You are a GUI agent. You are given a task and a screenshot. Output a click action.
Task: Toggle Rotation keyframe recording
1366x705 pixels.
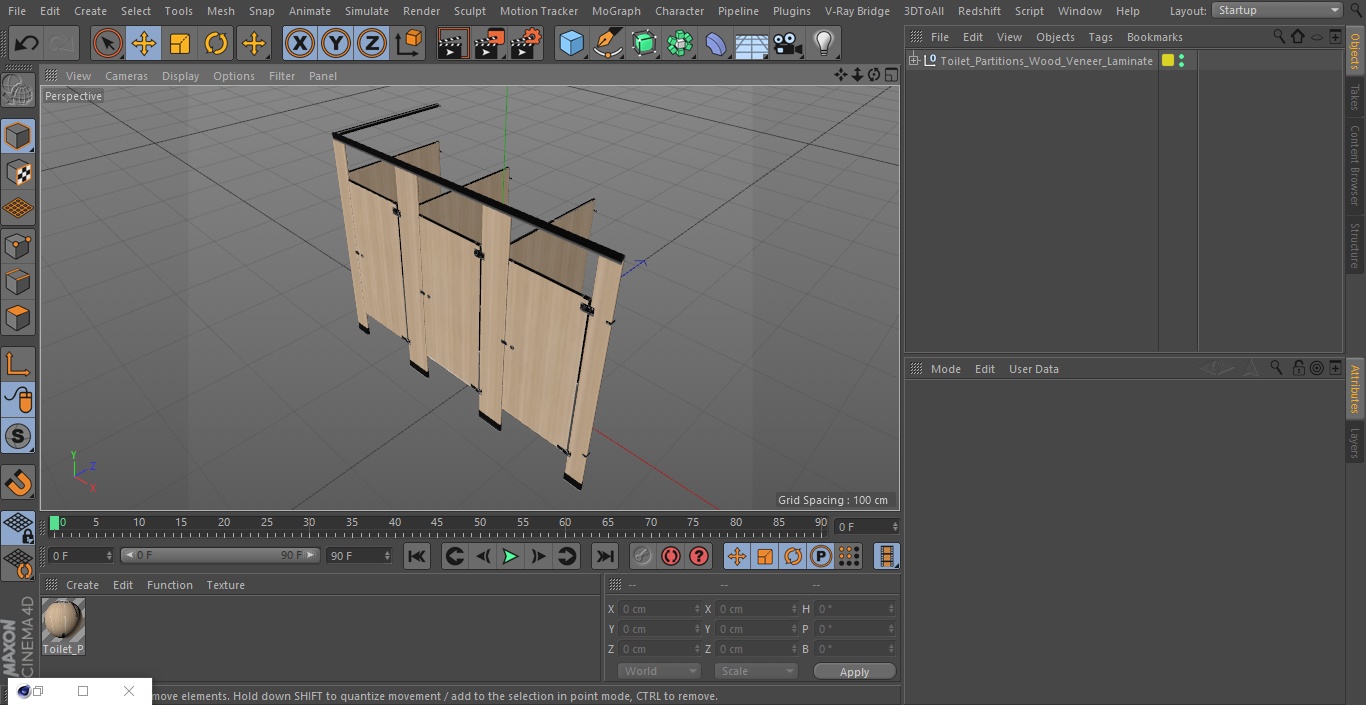pyautogui.click(x=793, y=556)
